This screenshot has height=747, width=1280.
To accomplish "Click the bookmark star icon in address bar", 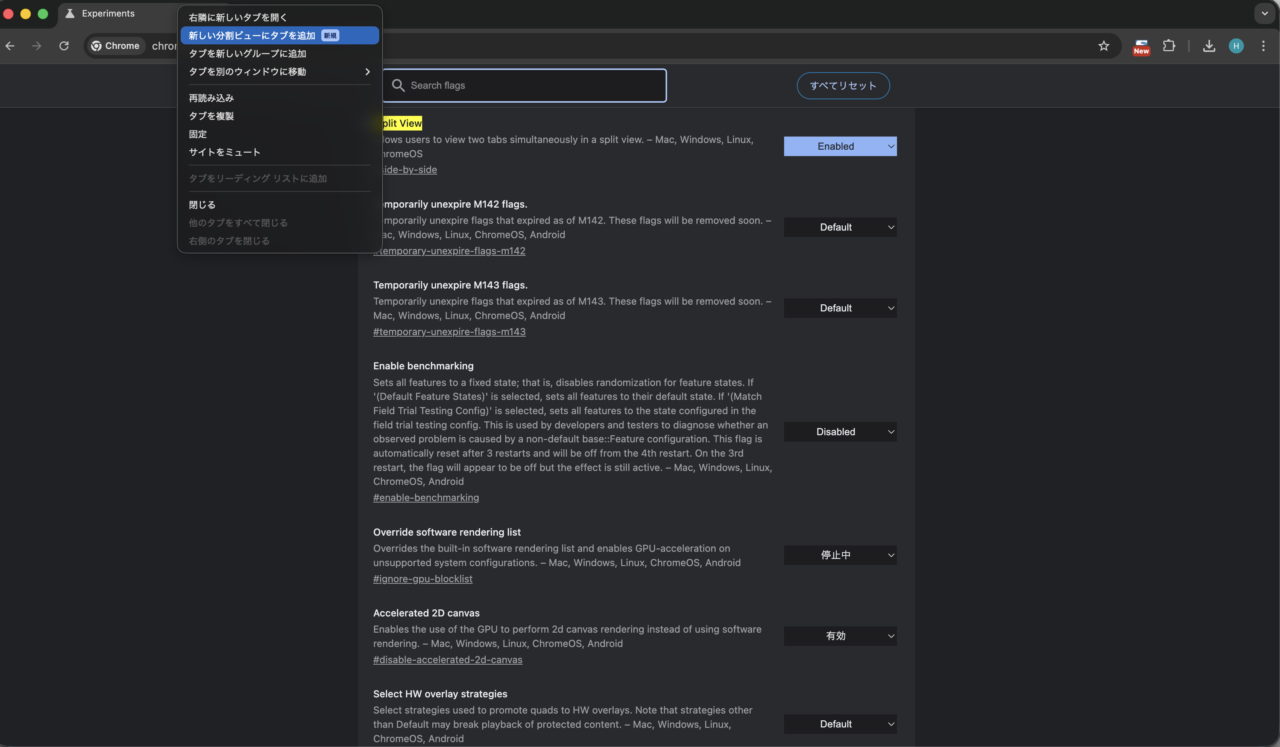I will [x=1104, y=46].
